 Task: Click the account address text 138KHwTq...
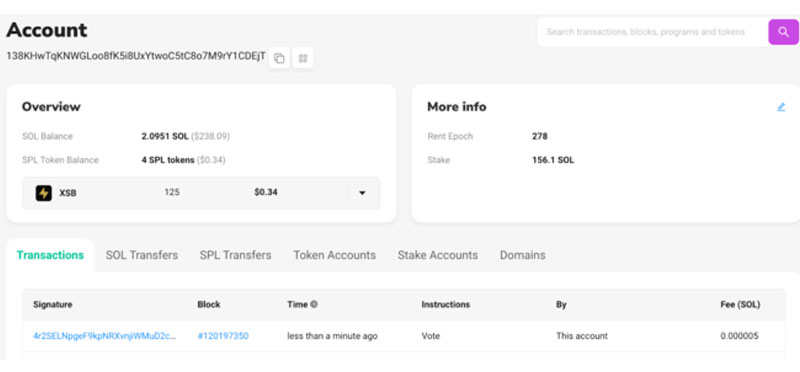coord(136,56)
